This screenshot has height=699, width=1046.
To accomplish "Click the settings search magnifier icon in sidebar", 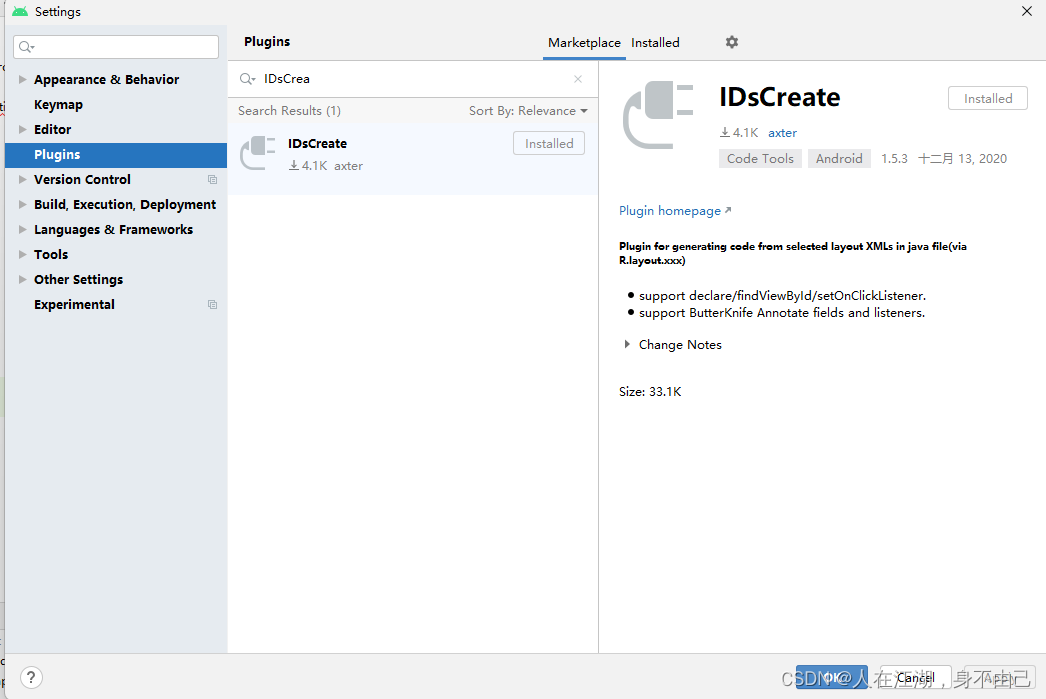I will point(27,47).
